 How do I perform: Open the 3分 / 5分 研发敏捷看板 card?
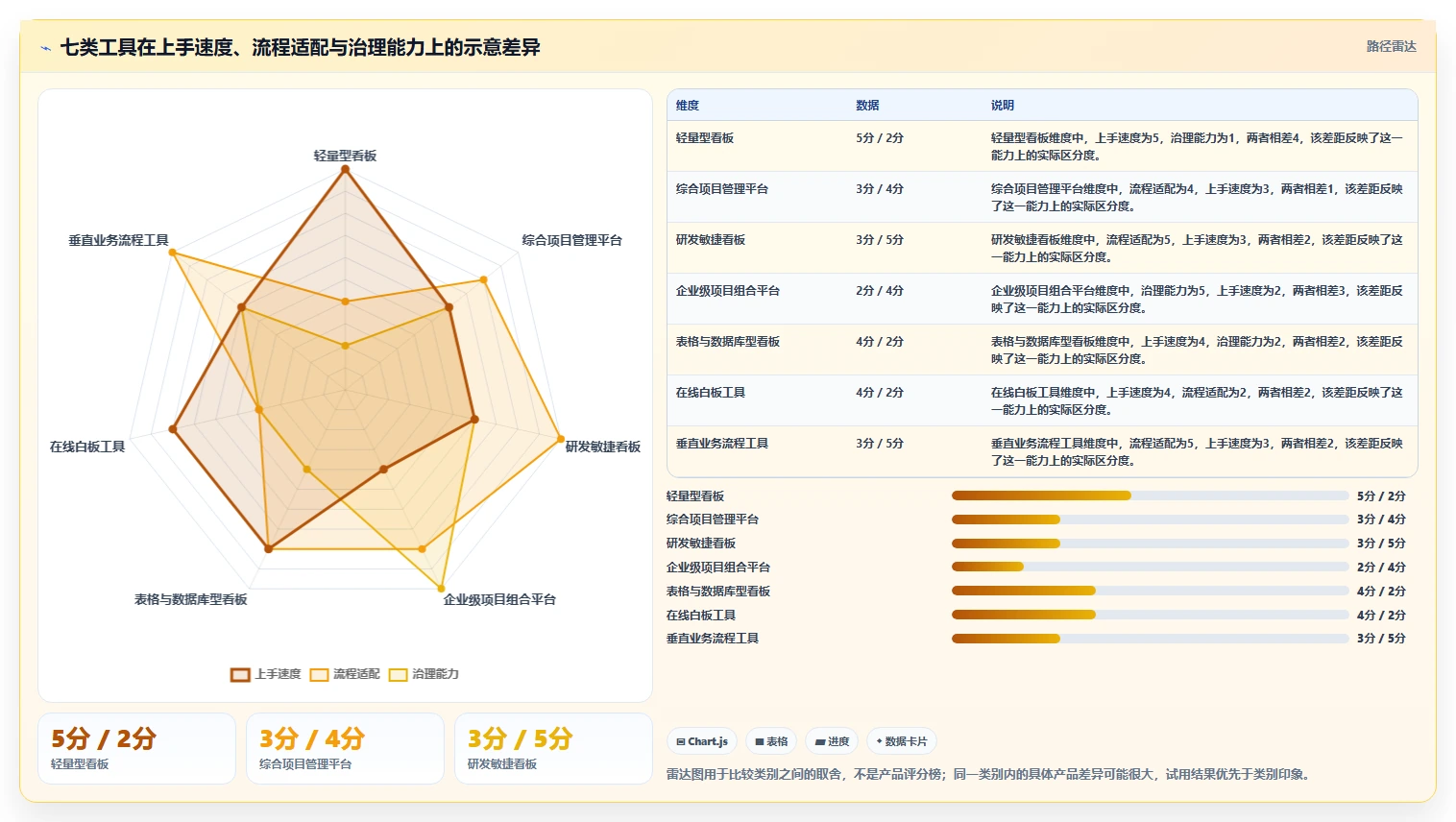[x=553, y=749]
